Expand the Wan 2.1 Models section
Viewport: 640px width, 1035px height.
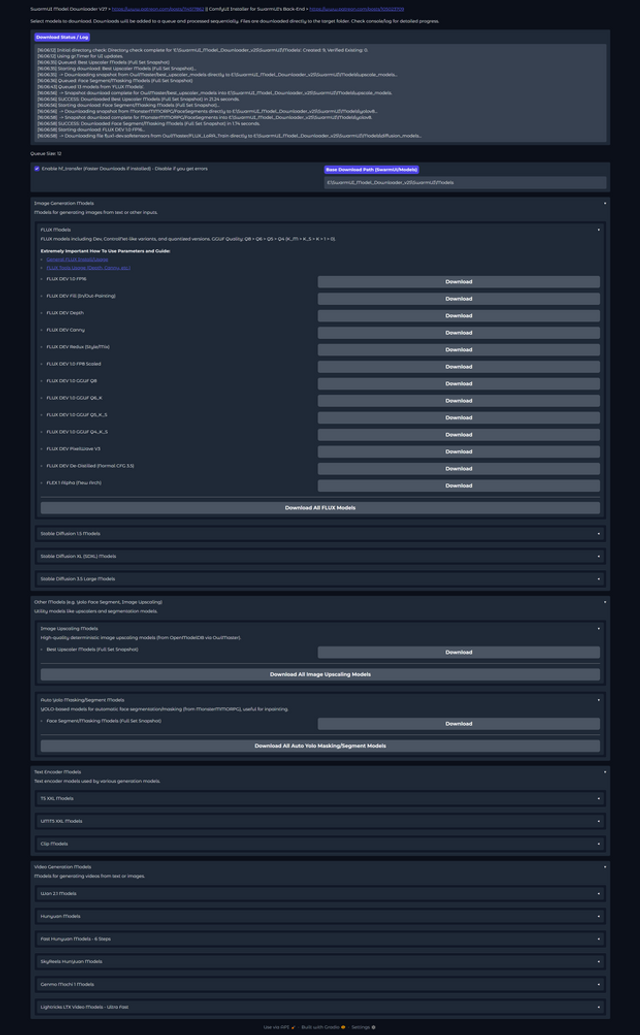click(x=320, y=893)
